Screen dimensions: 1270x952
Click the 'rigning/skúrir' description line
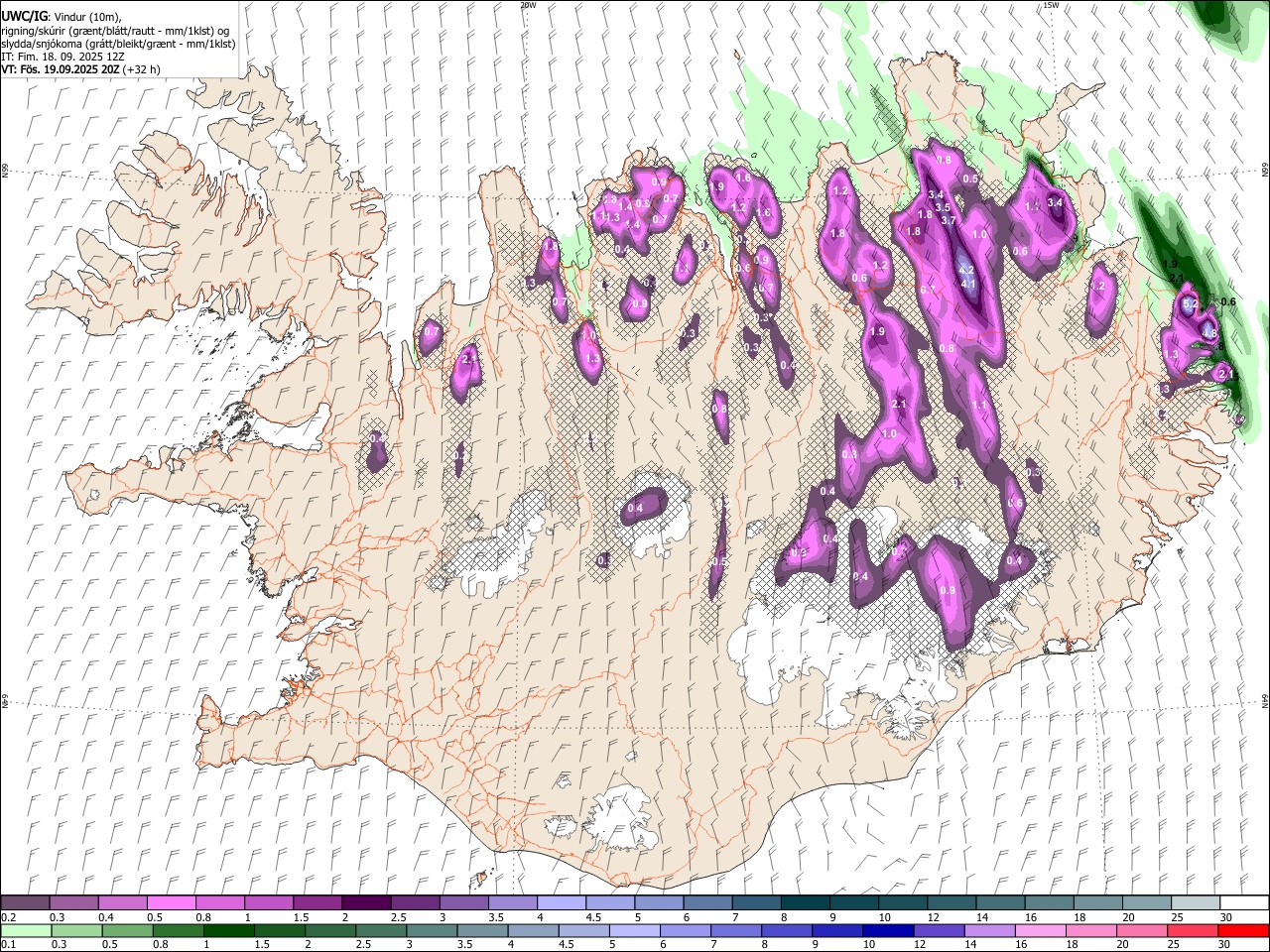click(x=116, y=31)
